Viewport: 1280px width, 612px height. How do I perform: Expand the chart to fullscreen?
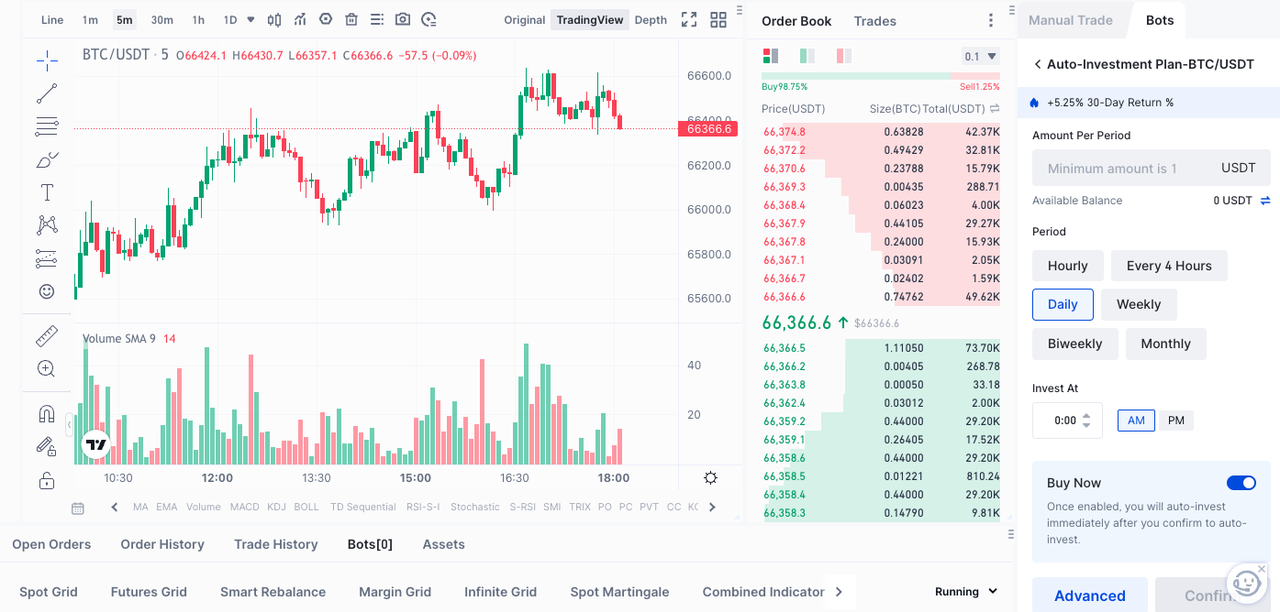click(x=689, y=20)
